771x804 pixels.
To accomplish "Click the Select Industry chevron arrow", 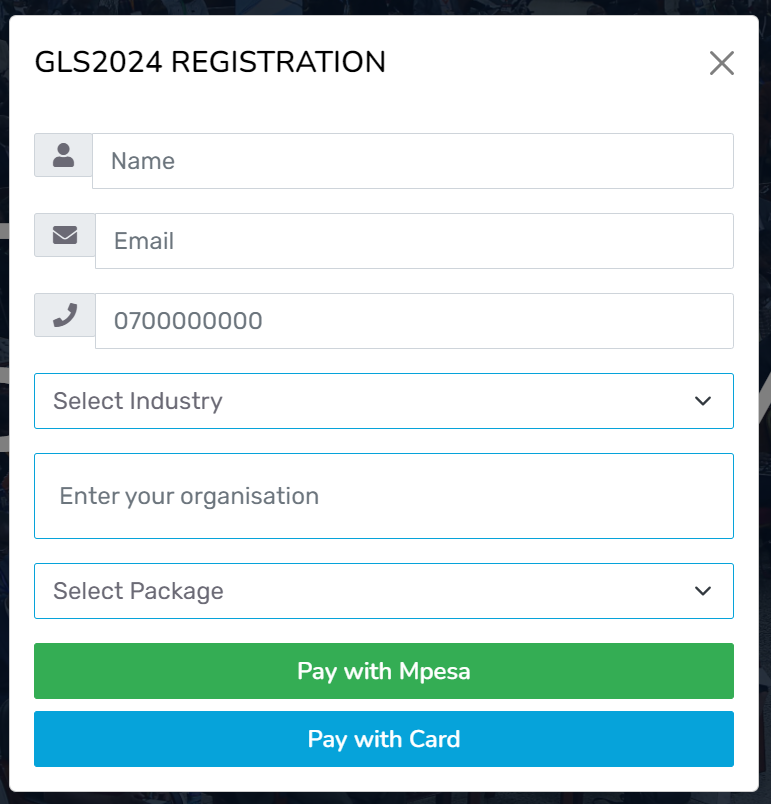I will 703,401.
